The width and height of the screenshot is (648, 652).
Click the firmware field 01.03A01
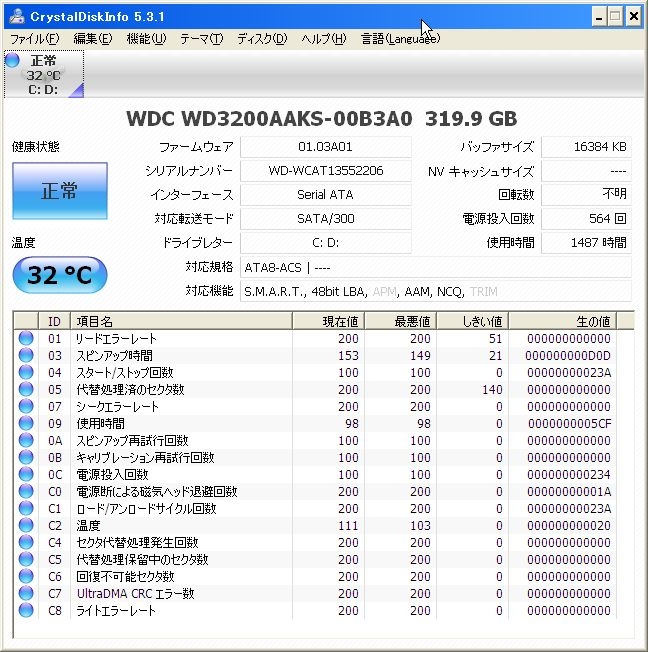point(326,147)
